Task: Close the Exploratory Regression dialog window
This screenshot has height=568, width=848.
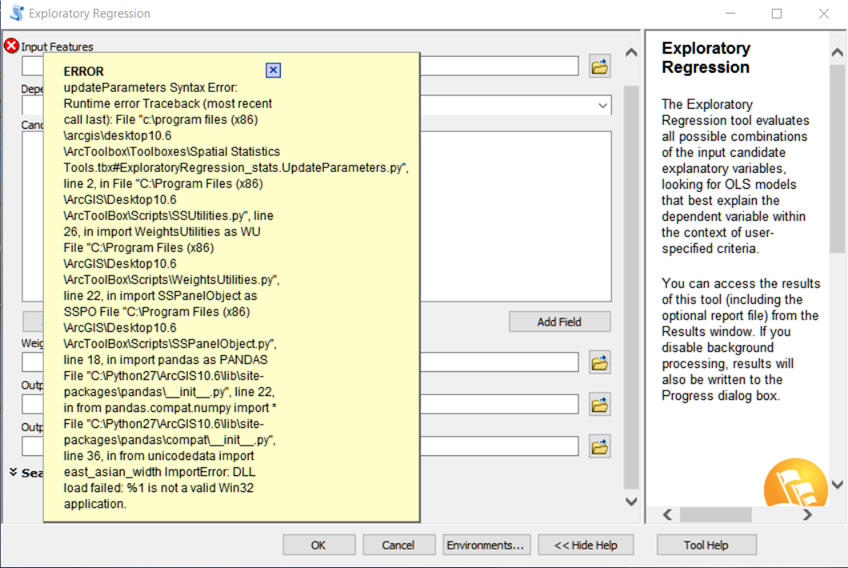Action: pyautogui.click(x=824, y=14)
